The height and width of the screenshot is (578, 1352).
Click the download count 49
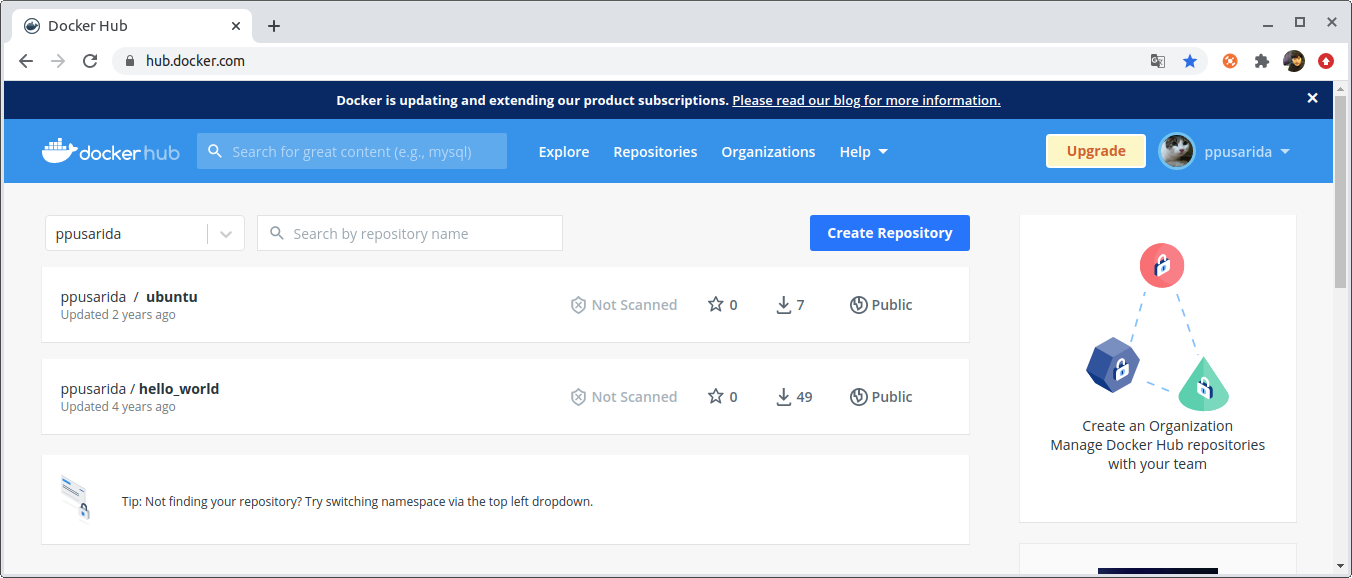(804, 397)
